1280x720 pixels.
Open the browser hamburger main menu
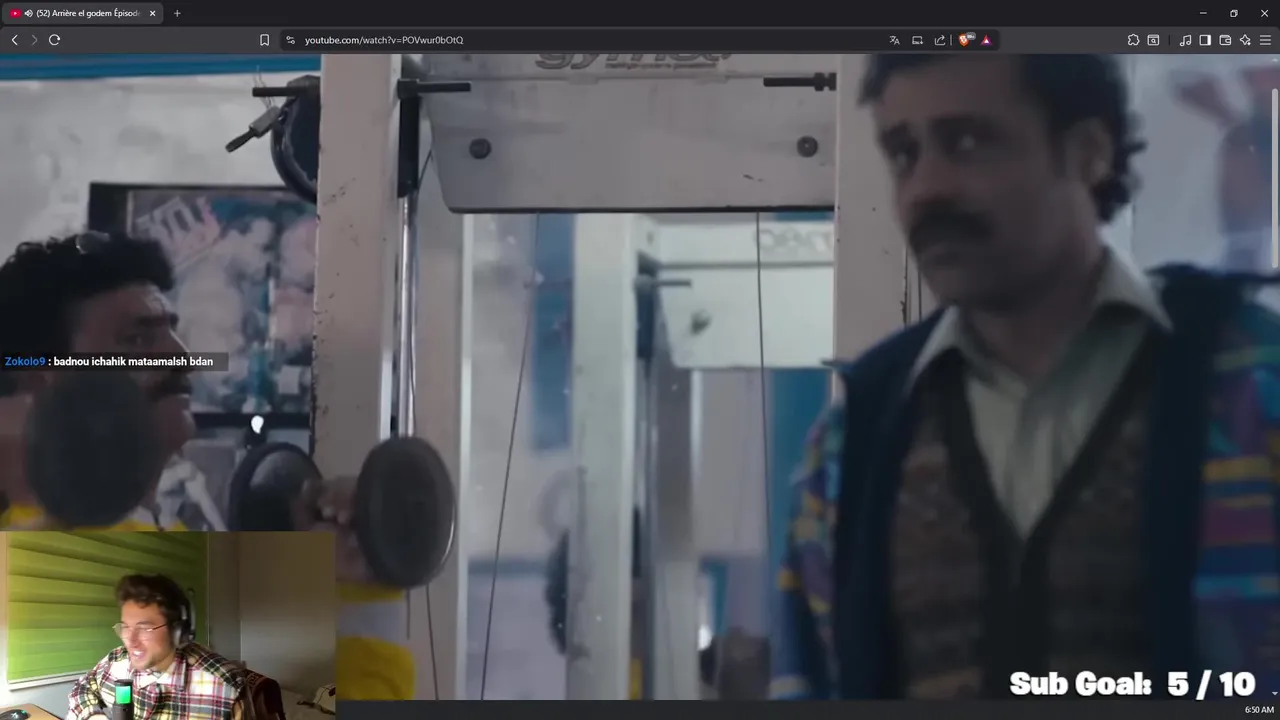point(1265,40)
